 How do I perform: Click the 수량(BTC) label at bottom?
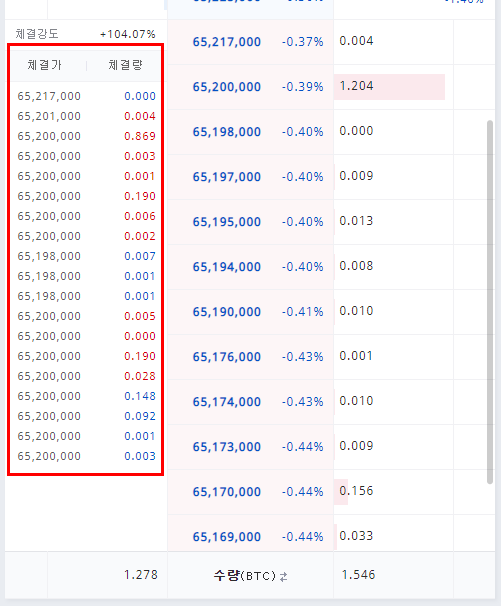[245, 576]
